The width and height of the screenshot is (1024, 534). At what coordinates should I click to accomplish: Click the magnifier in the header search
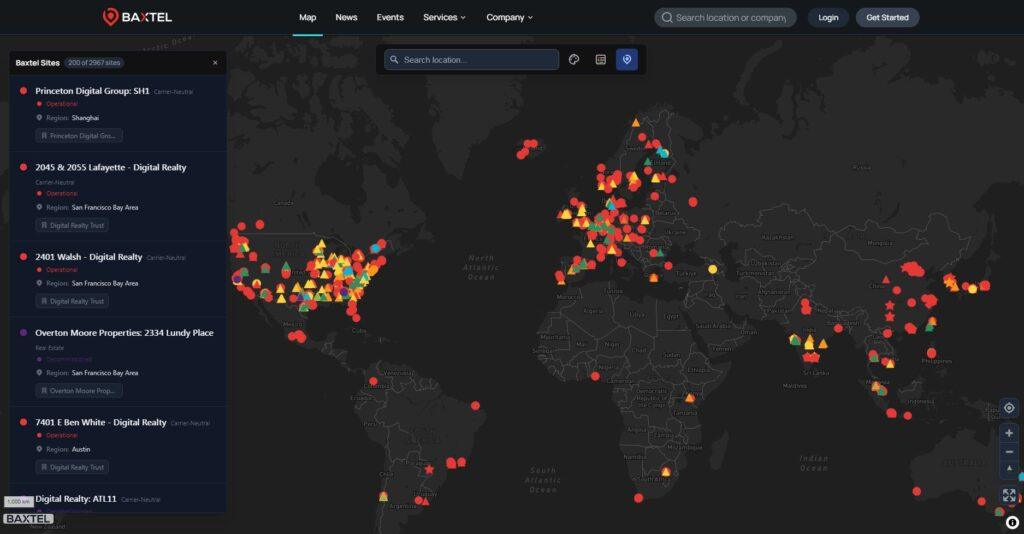(667, 18)
